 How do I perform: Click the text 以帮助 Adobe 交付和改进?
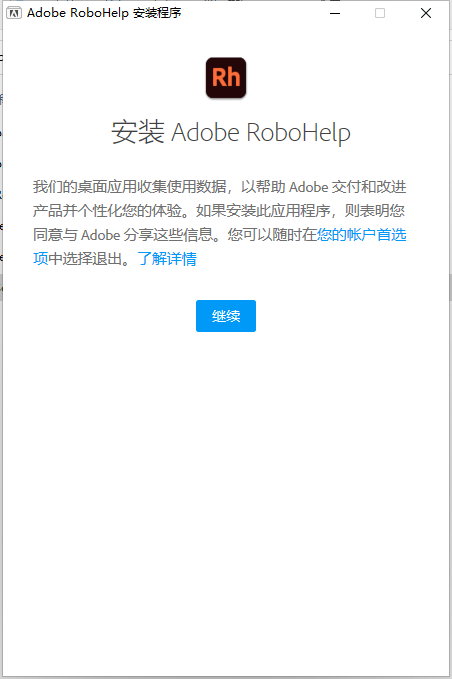point(324,187)
